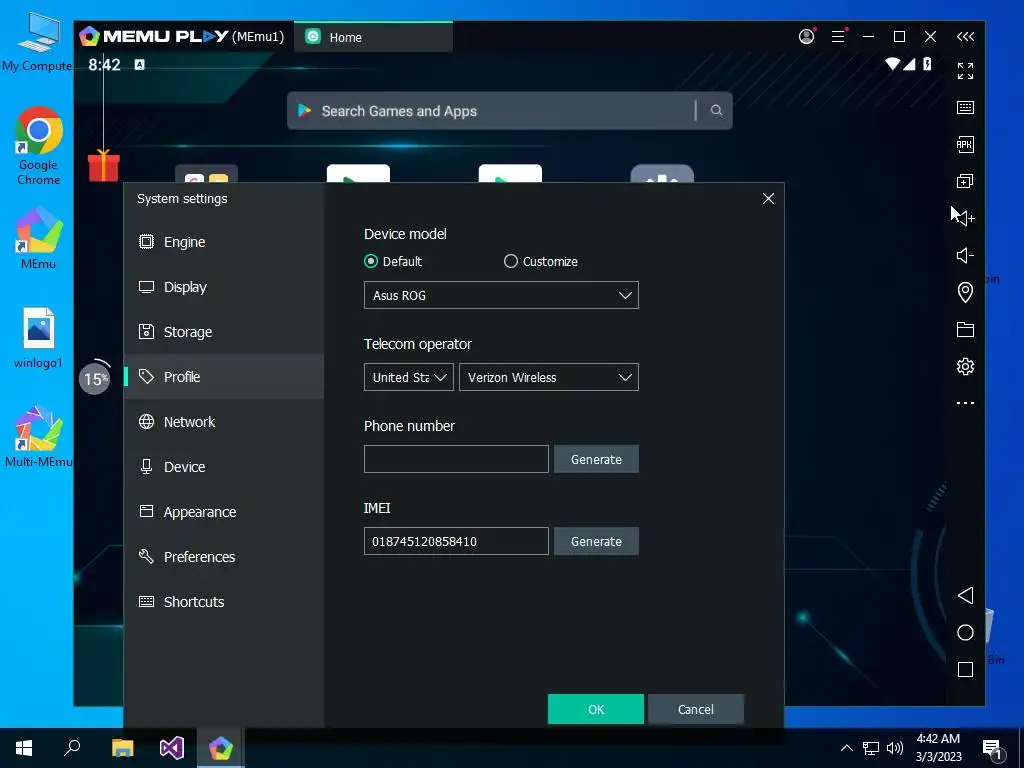Select MEmu desktop shortcut icon
Viewport: 1024px width, 768px height.
coord(39,238)
